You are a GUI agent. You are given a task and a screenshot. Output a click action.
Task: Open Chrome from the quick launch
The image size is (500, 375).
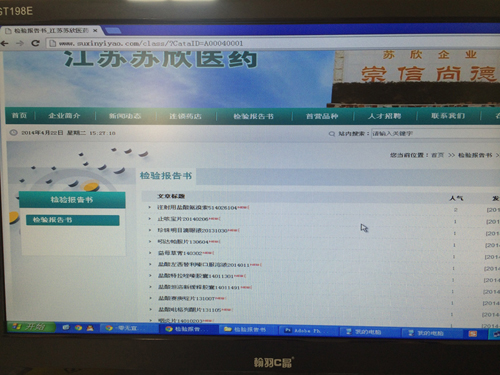click(x=78, y=328)
